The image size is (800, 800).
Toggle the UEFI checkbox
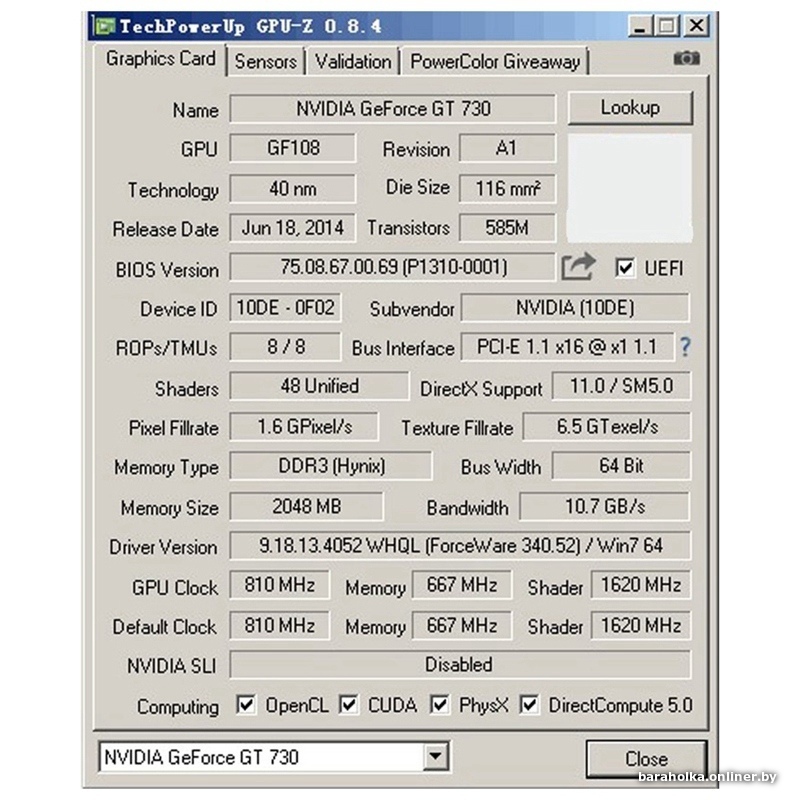[x=626, y=267]
